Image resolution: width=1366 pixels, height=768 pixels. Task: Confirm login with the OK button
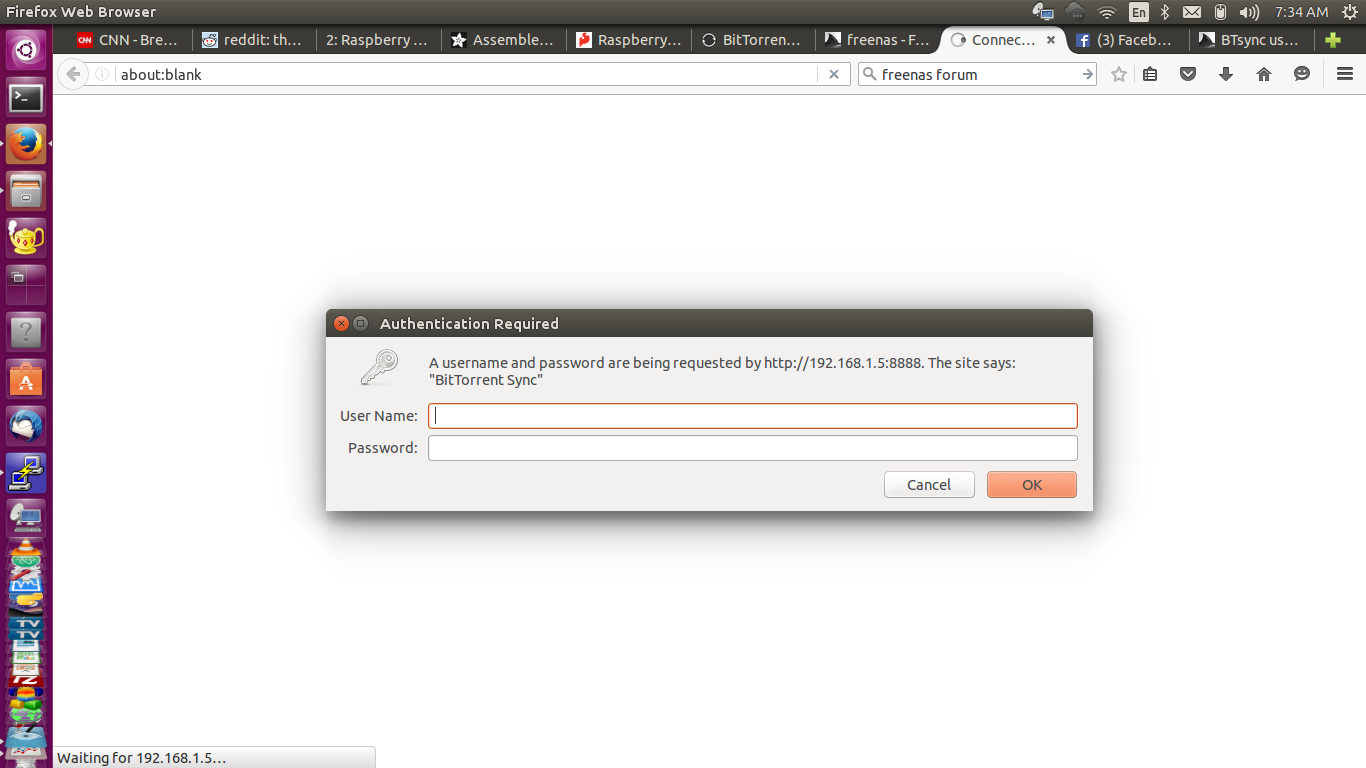pos(1032,484)
